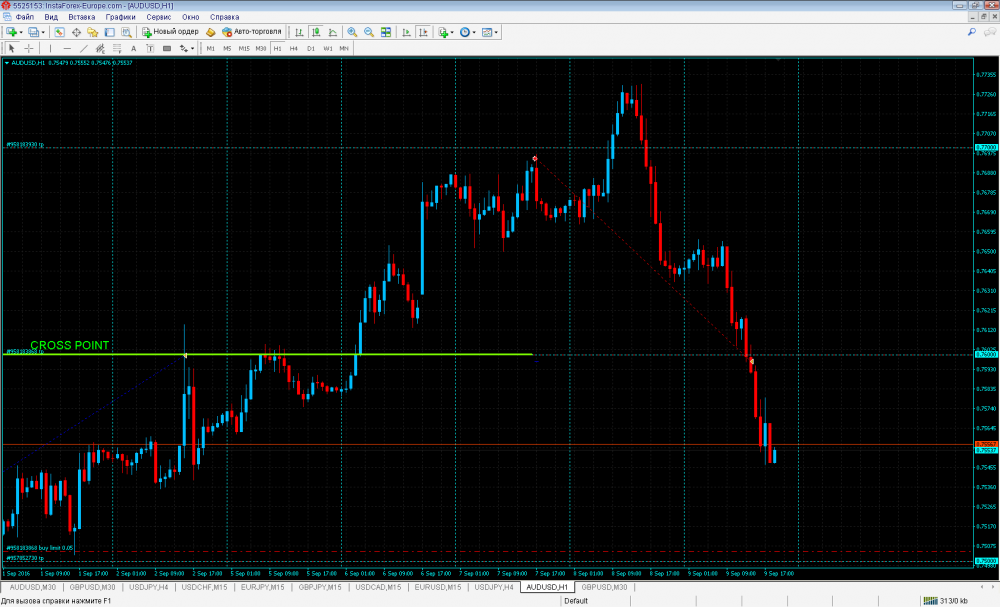The height and width of the screenshot is (607, 1000).
Task: Click the Default profile in status bar
Action: (576, 601)
